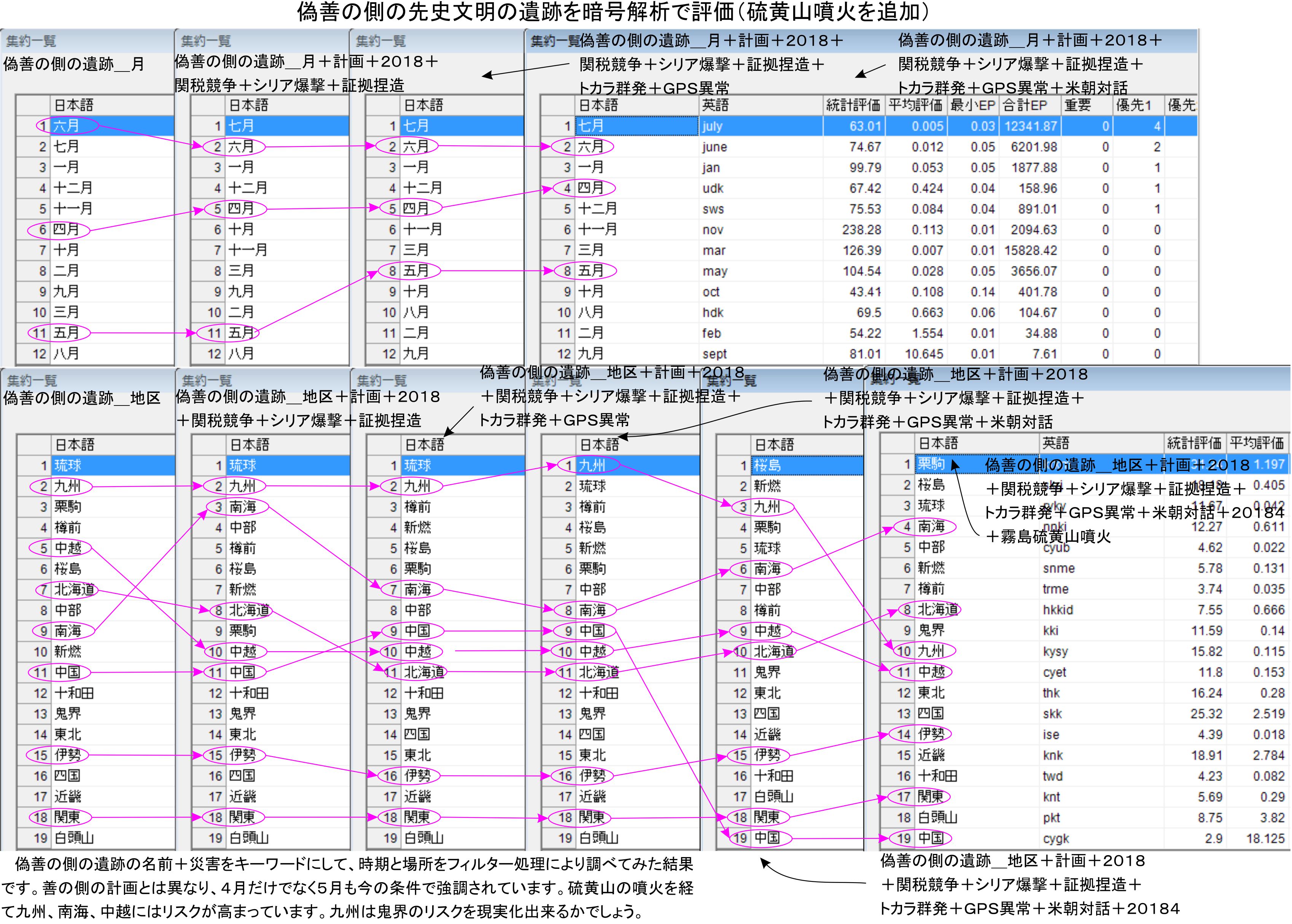Select the 'sept' English cell

(714, 354)
